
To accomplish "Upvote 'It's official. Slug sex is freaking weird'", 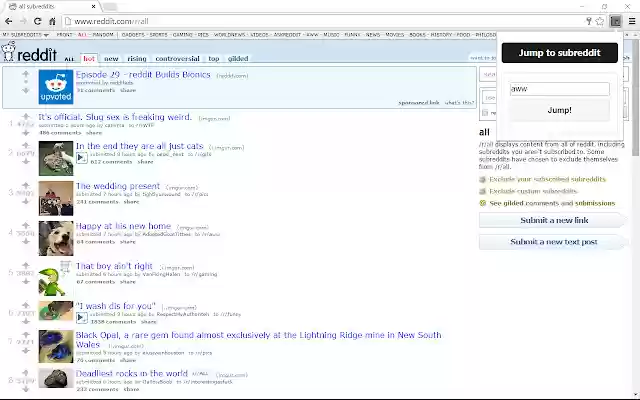I will [x=26, y=116].
